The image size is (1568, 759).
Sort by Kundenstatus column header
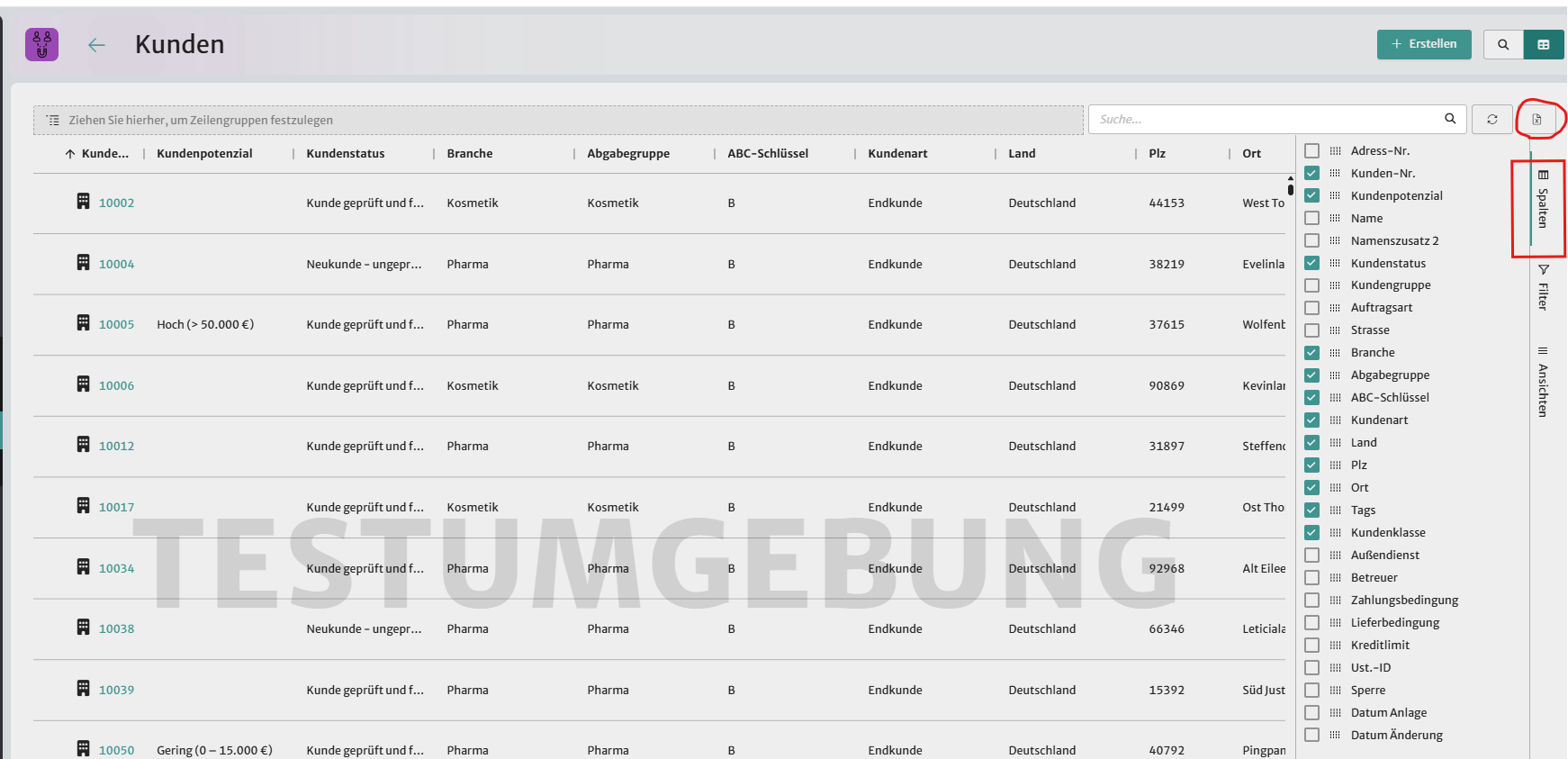[x=346, y=154]
